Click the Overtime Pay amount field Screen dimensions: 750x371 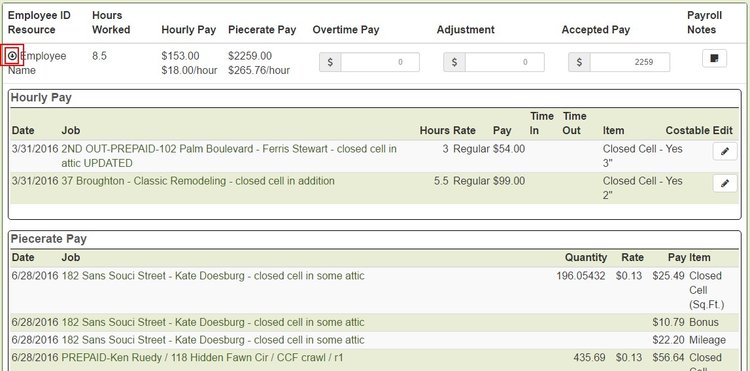coord(380,62)
